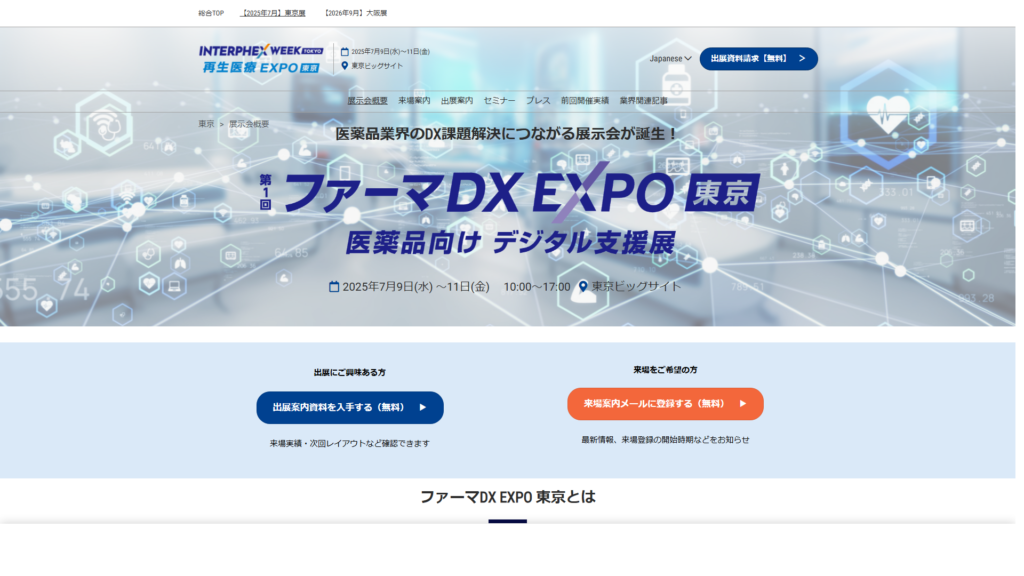Screen dimensions: 1024x576
Task: Click the 出展資料請求【無料】 button
Action: [x=758, y=59]
